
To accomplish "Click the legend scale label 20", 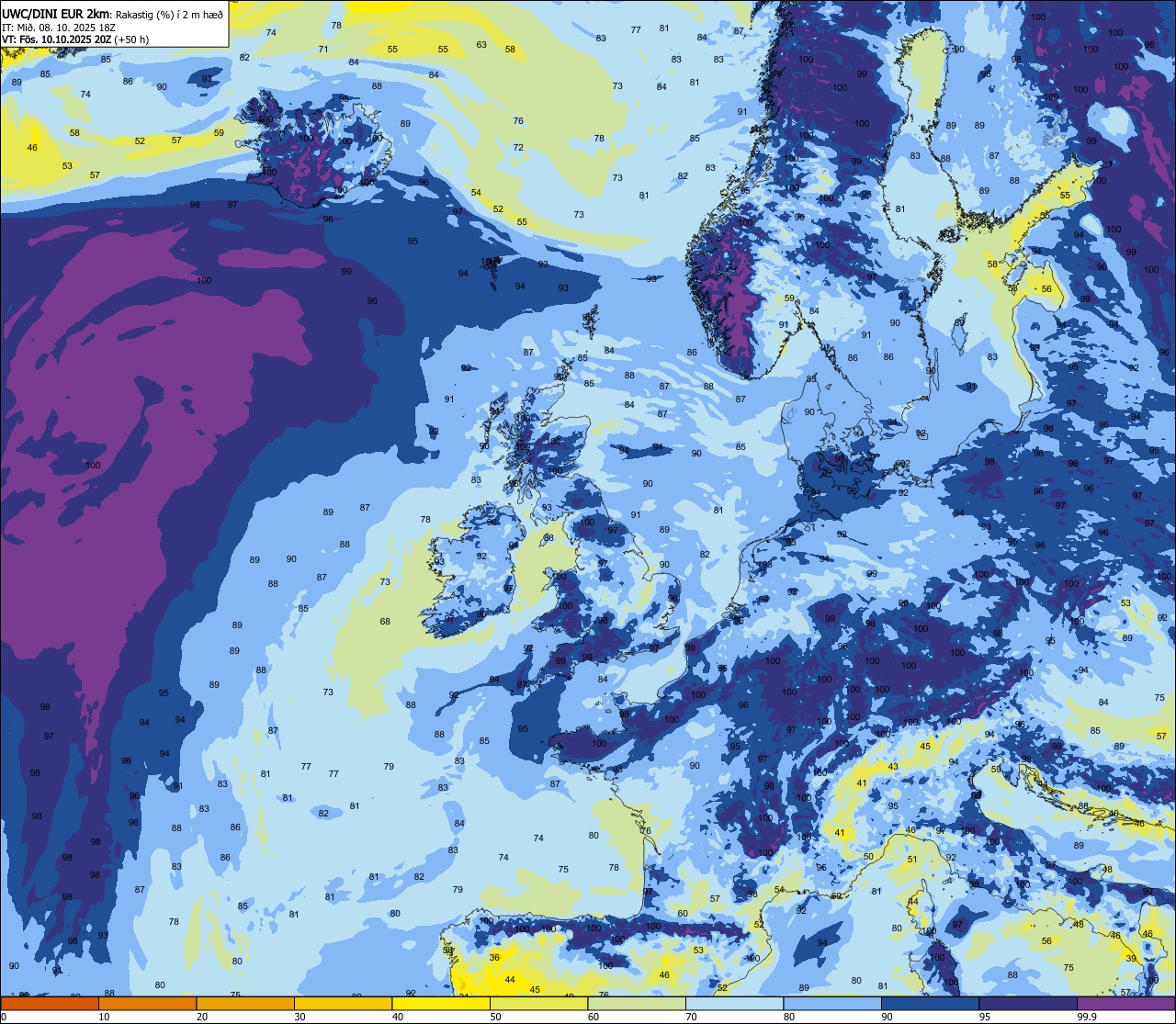I will (202, 1016).
